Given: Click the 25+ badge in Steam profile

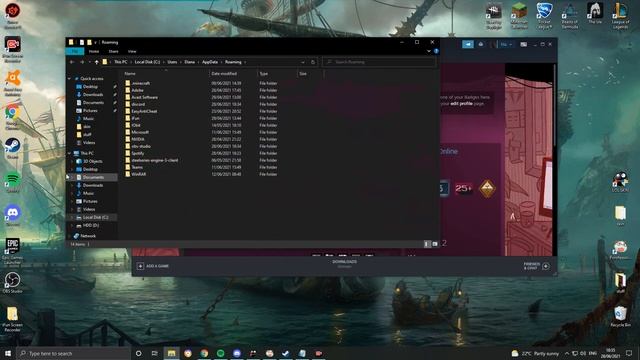Looking at the screenshot, I should click(x=463, y=189).
